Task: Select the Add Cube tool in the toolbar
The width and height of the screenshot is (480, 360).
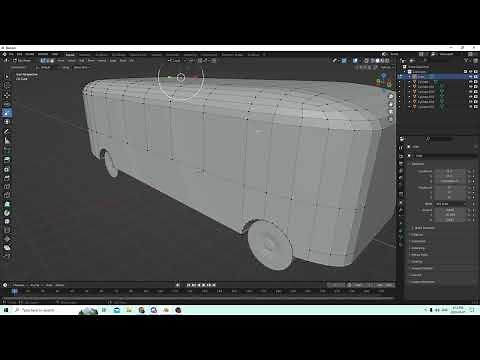Action: tap(7, 150)
